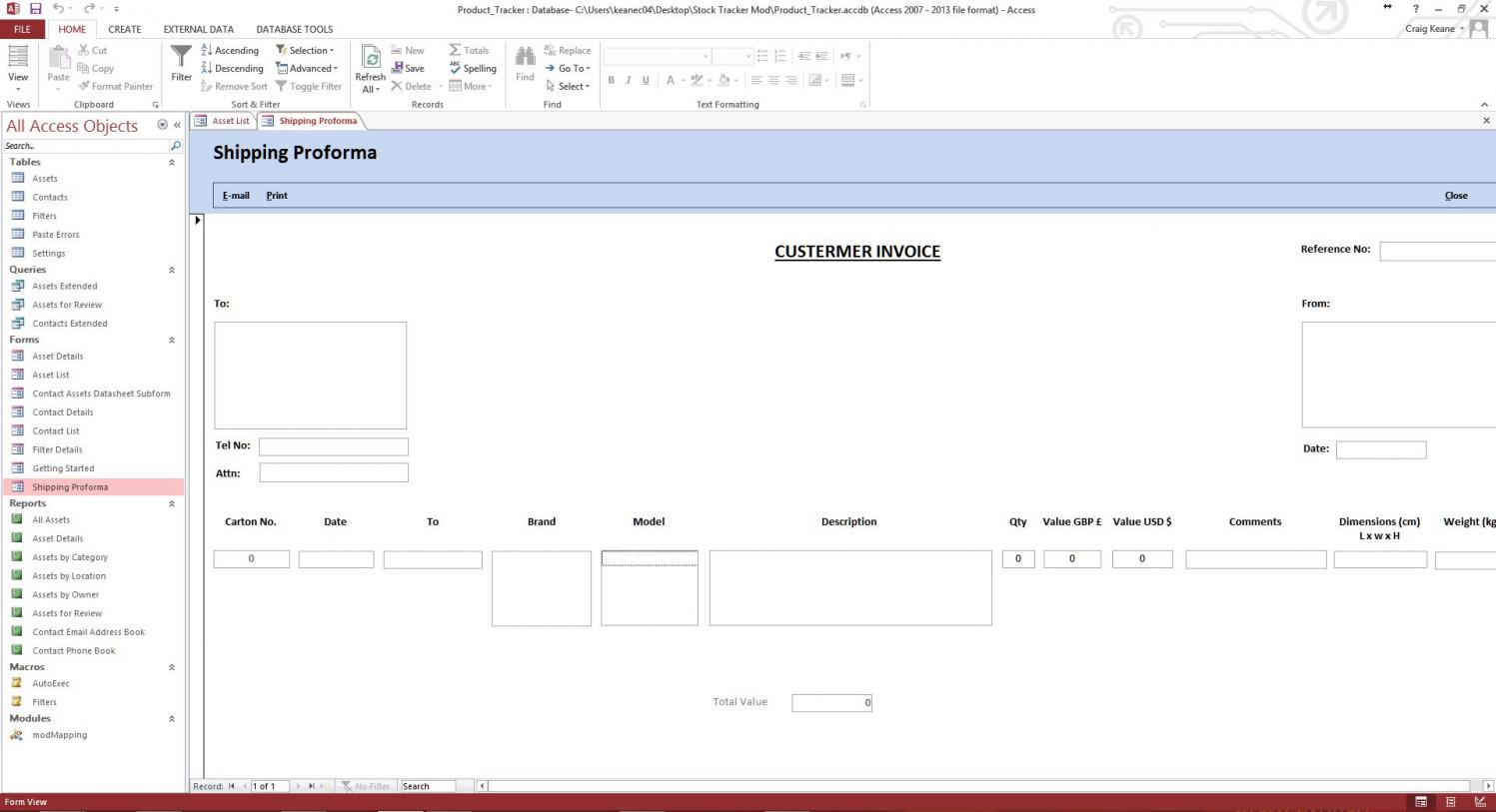
Task: Open the Assets by Category report
Action: click(x=70, y=557)
